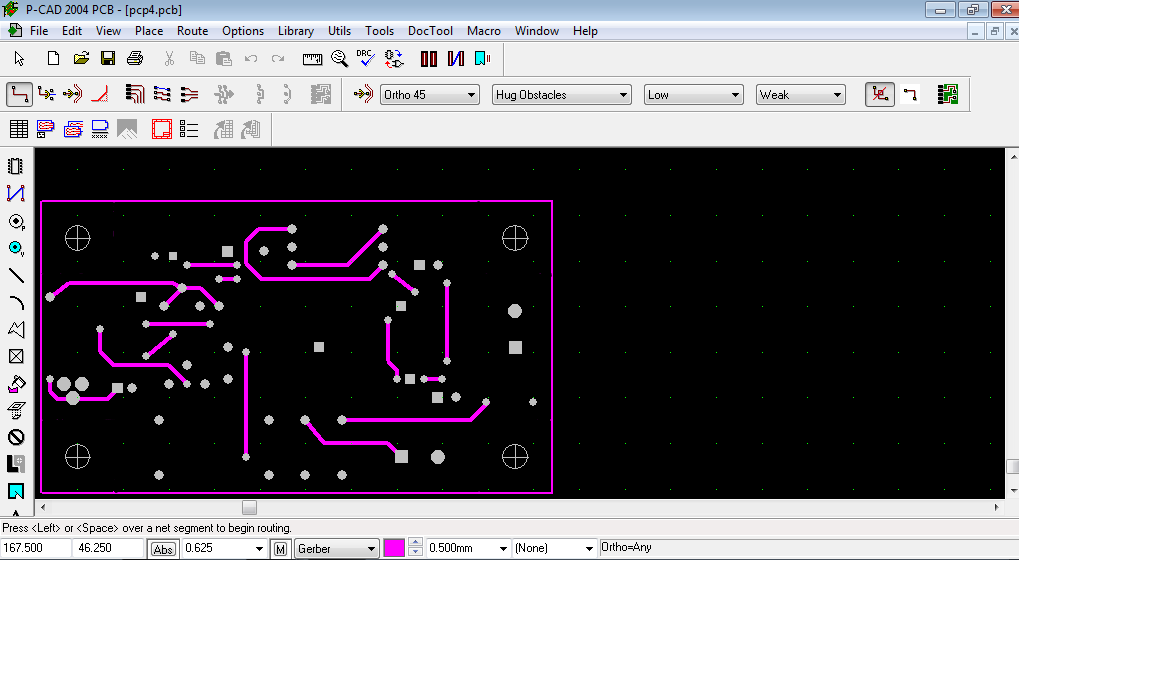Click the red parallel bars icon
This screenshot has width=1175, height=694.
tap(429, 58)
